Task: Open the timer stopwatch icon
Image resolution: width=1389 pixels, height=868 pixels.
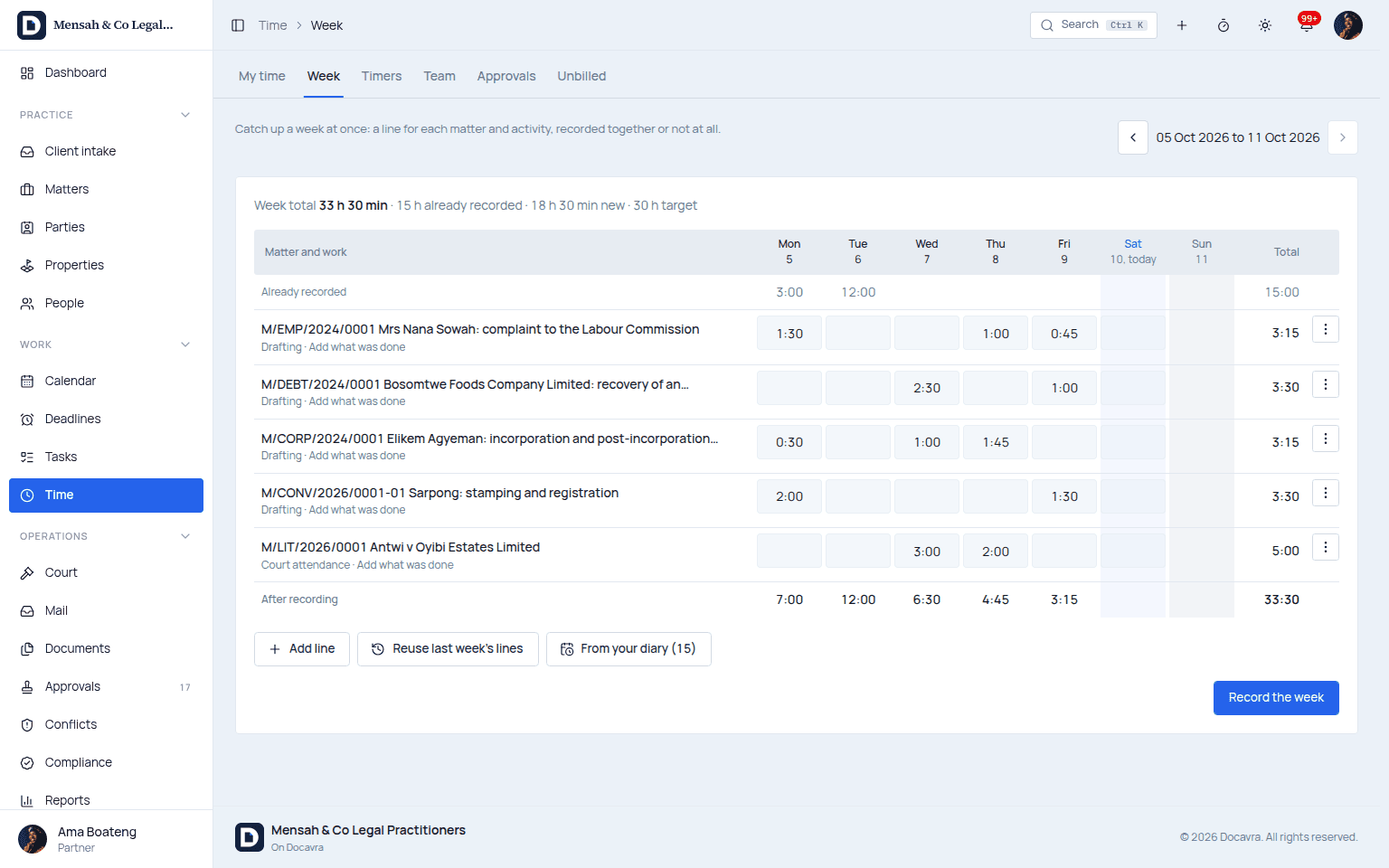Action: [1224, 25]
